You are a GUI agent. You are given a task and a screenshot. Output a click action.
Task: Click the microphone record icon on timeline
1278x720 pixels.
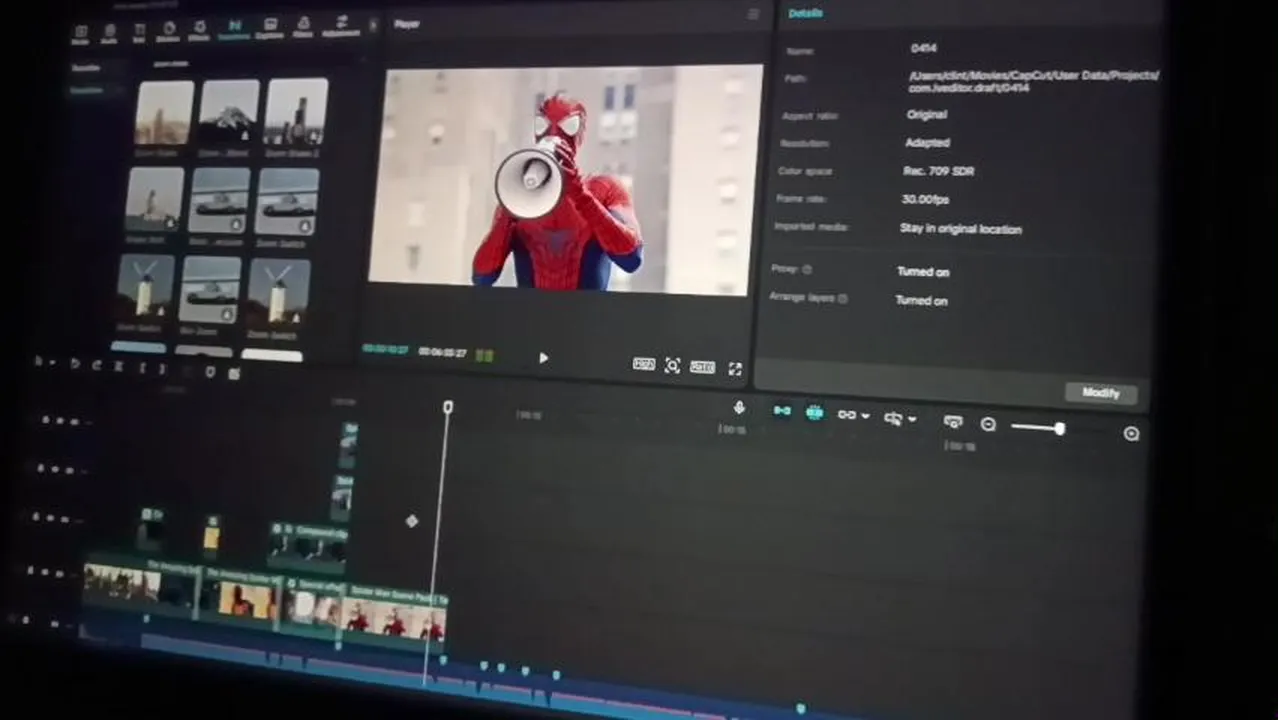tap(739, 408)
